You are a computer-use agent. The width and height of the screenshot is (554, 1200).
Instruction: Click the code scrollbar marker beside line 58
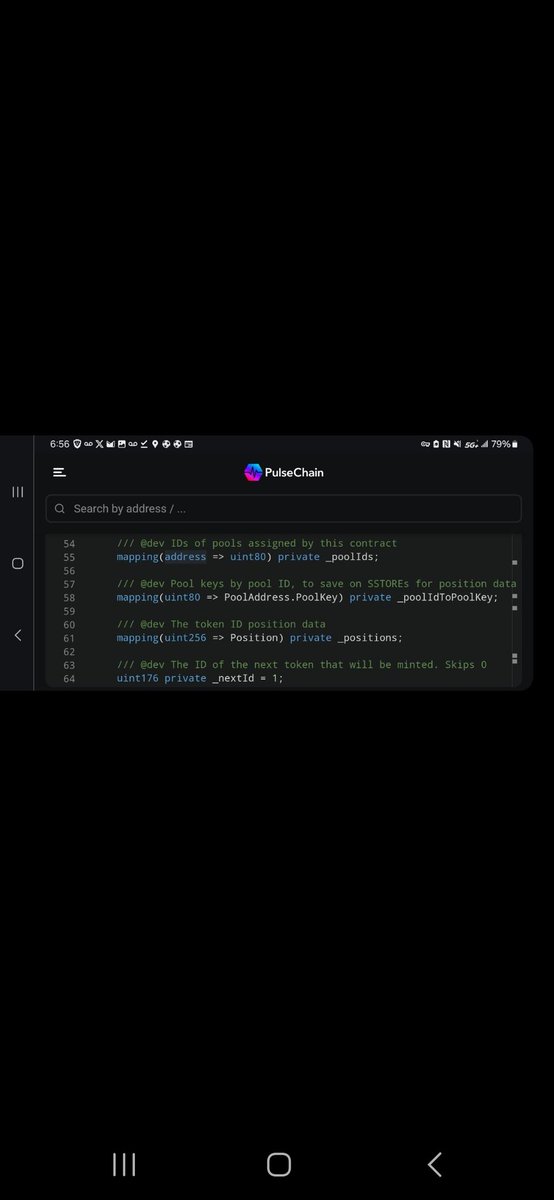(x=514, y=597)
